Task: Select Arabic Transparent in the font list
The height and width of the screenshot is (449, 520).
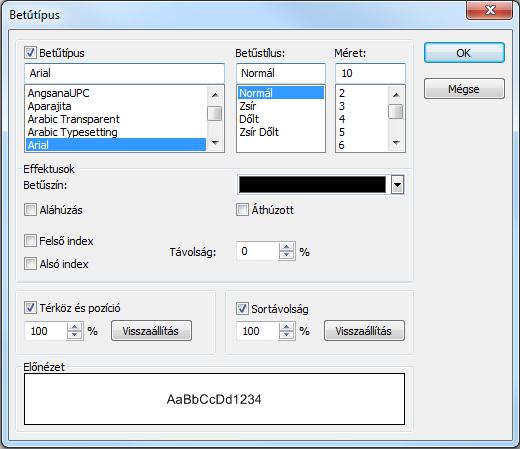Action: [x=116, y=119]
